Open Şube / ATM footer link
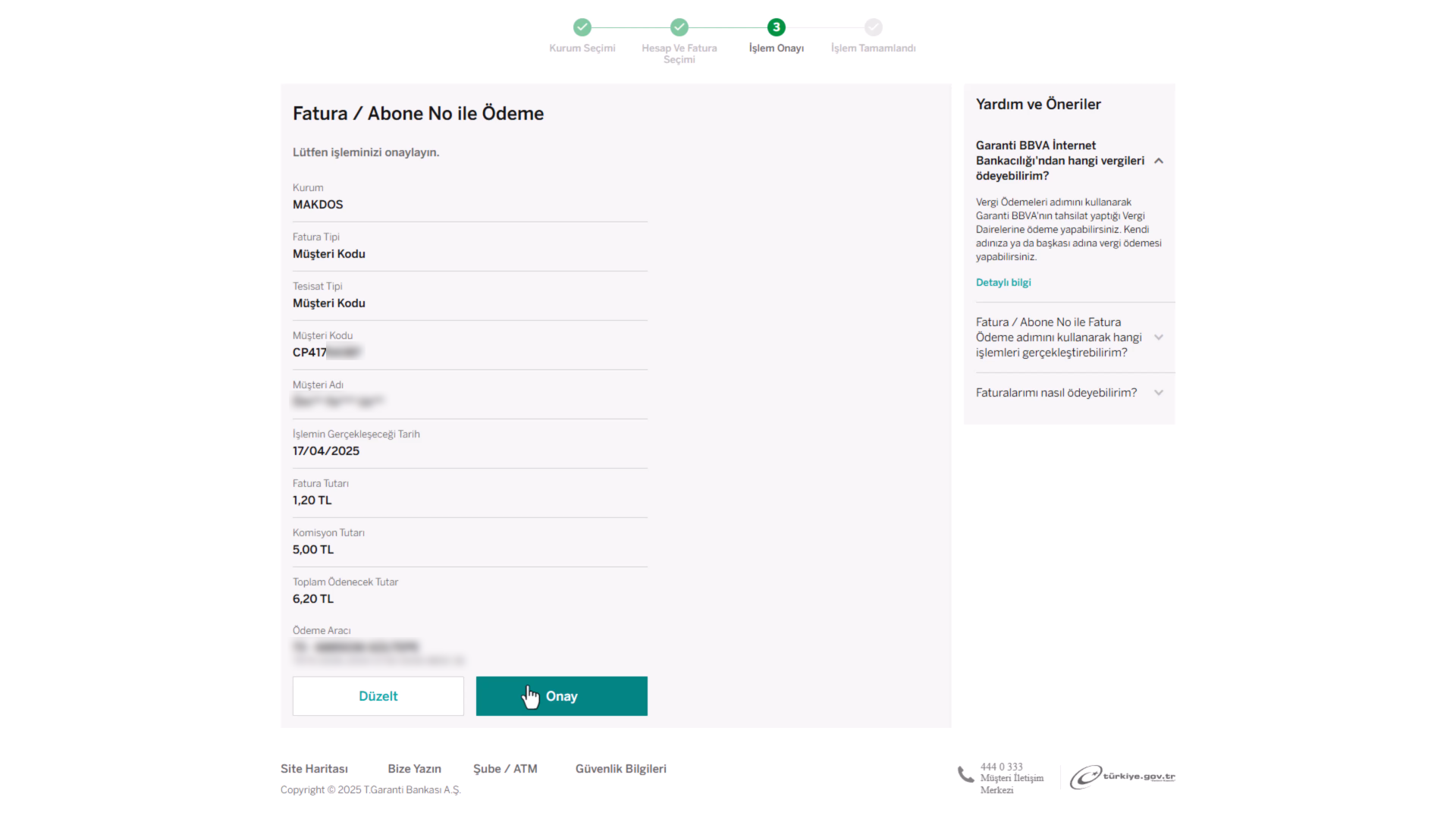 click(x=505, y=769)
